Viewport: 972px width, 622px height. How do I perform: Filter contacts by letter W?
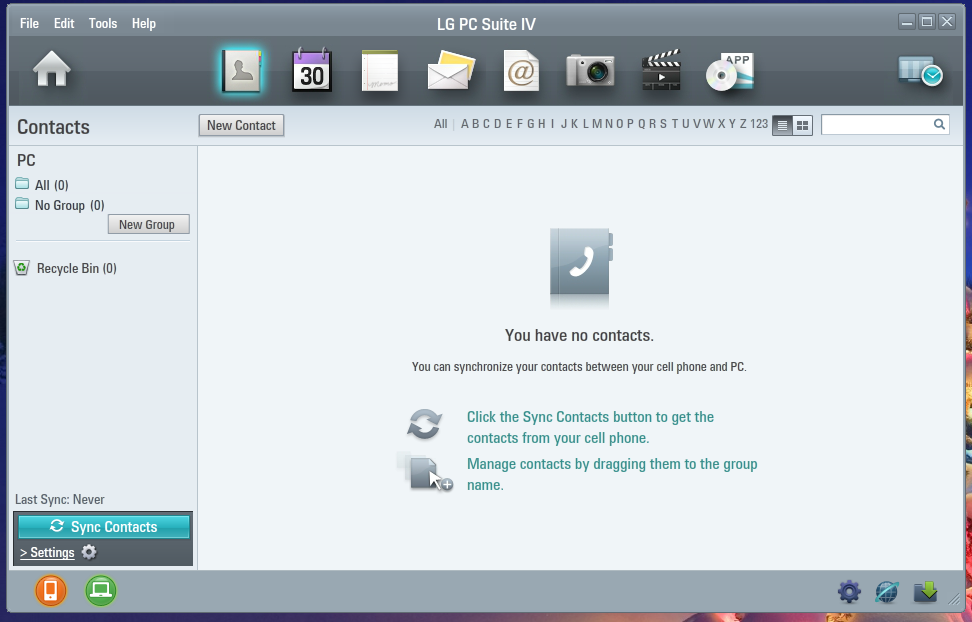coord(709,124)
